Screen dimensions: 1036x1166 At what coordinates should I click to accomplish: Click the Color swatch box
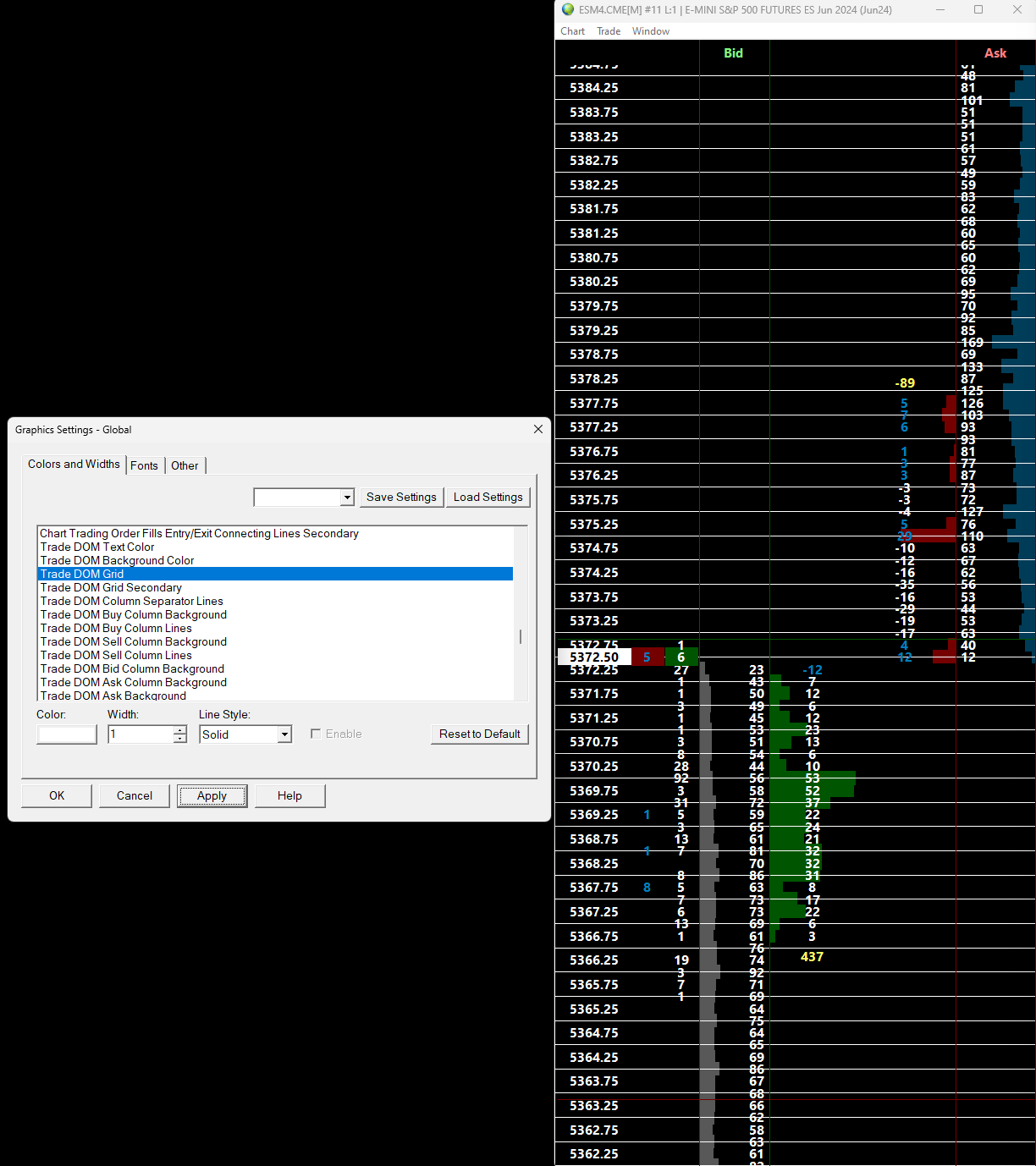[67, 734]
